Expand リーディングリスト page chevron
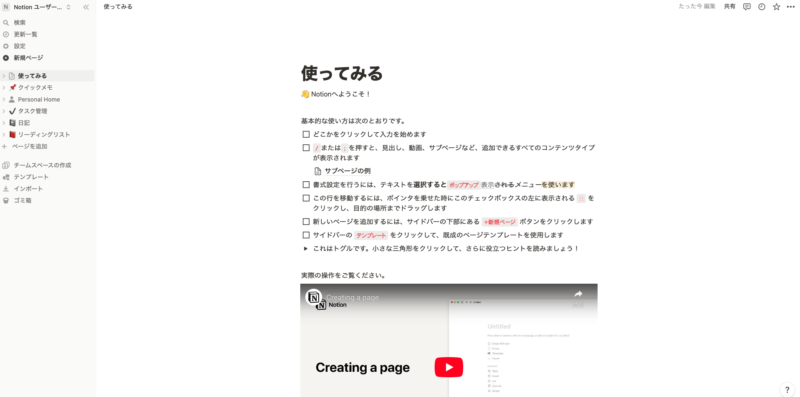800x397 pixels. tap(4, 134)
